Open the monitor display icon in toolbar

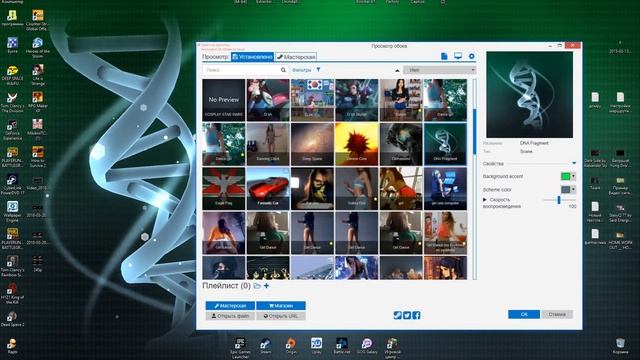(x=458, y=56)
